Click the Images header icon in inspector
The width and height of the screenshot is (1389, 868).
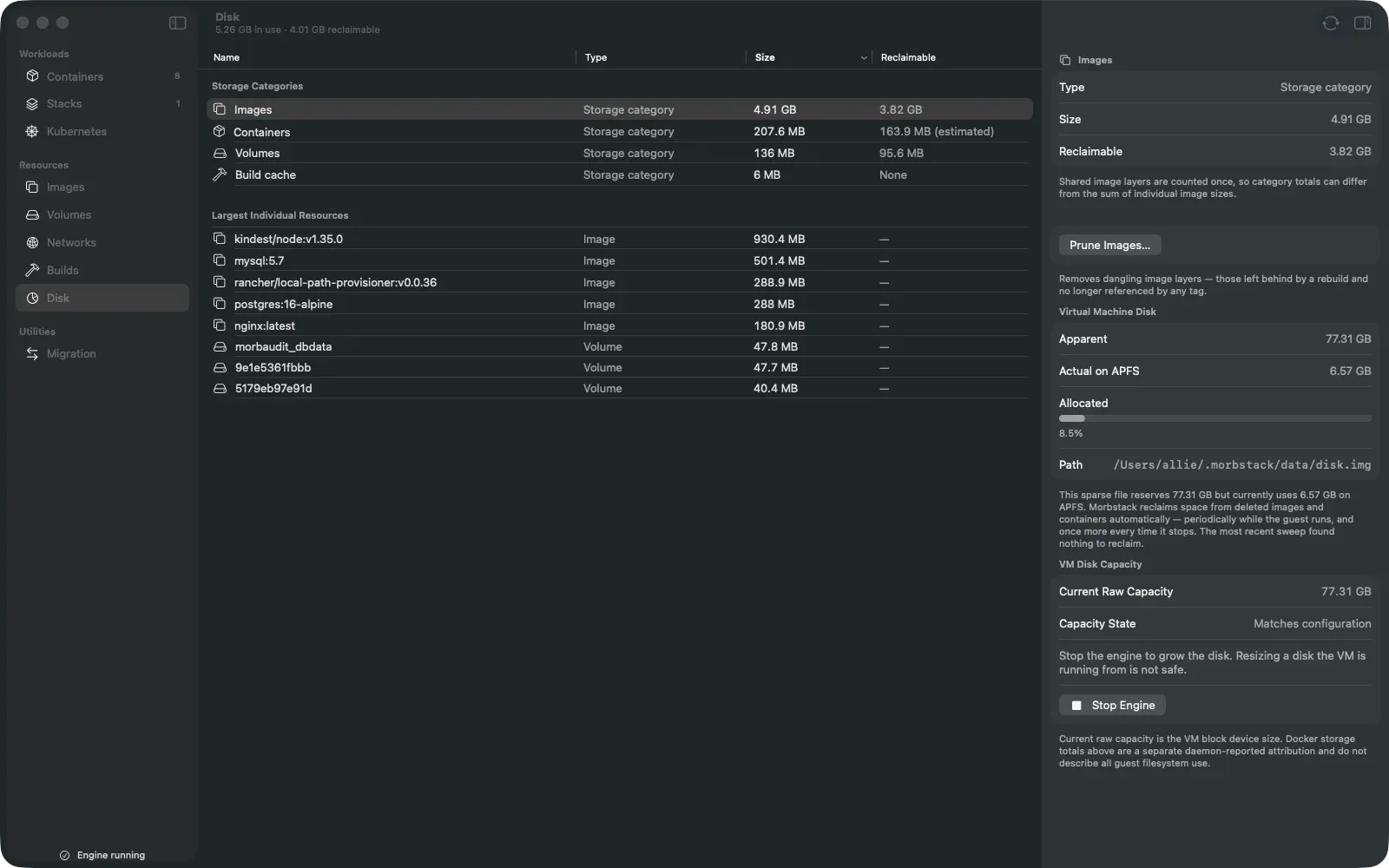1065,60
